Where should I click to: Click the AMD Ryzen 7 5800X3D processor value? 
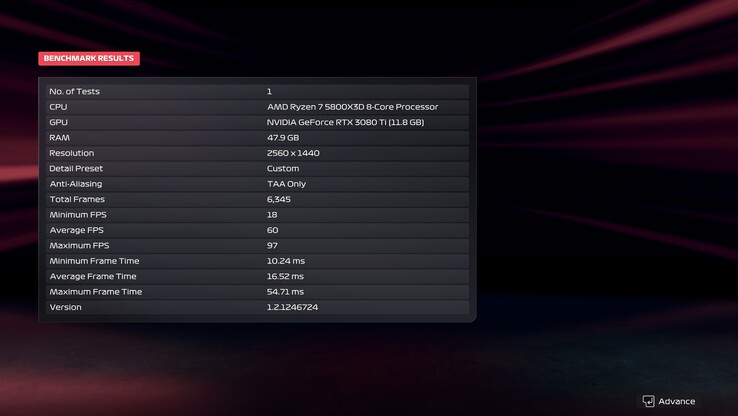click(x=352, y=107)
